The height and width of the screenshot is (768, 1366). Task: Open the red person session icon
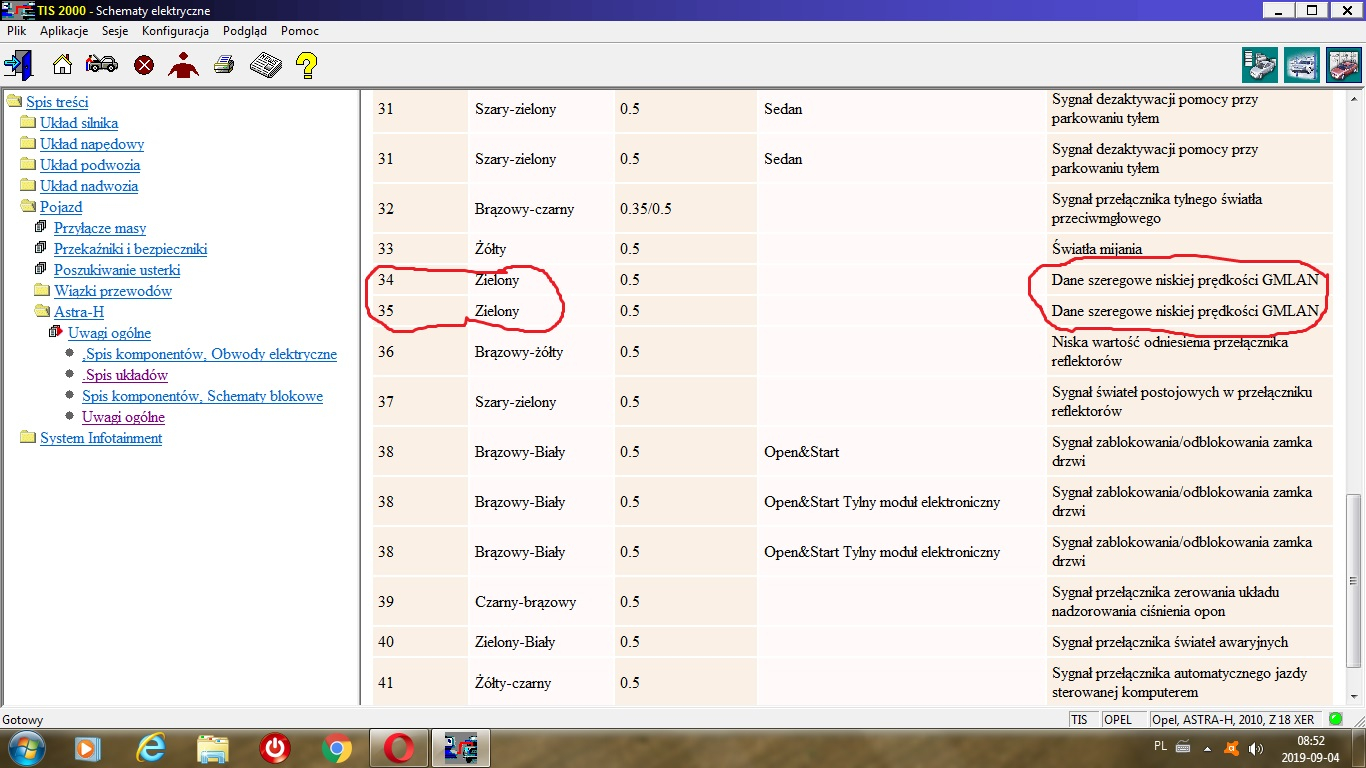183,66
